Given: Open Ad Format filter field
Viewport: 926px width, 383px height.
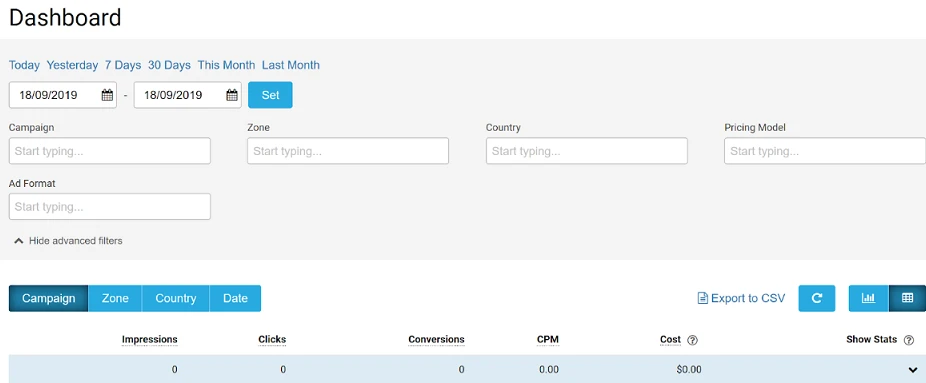Looking at the screenshot, I should [110, 207].
